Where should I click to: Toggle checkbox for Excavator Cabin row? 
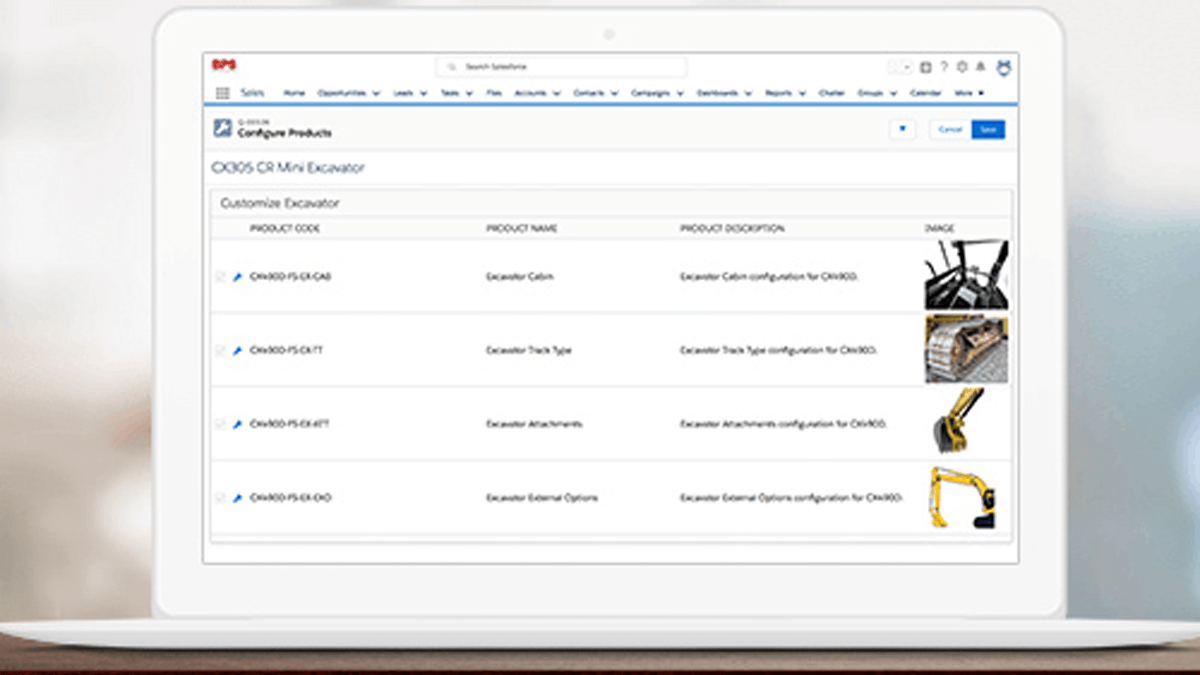220,277
